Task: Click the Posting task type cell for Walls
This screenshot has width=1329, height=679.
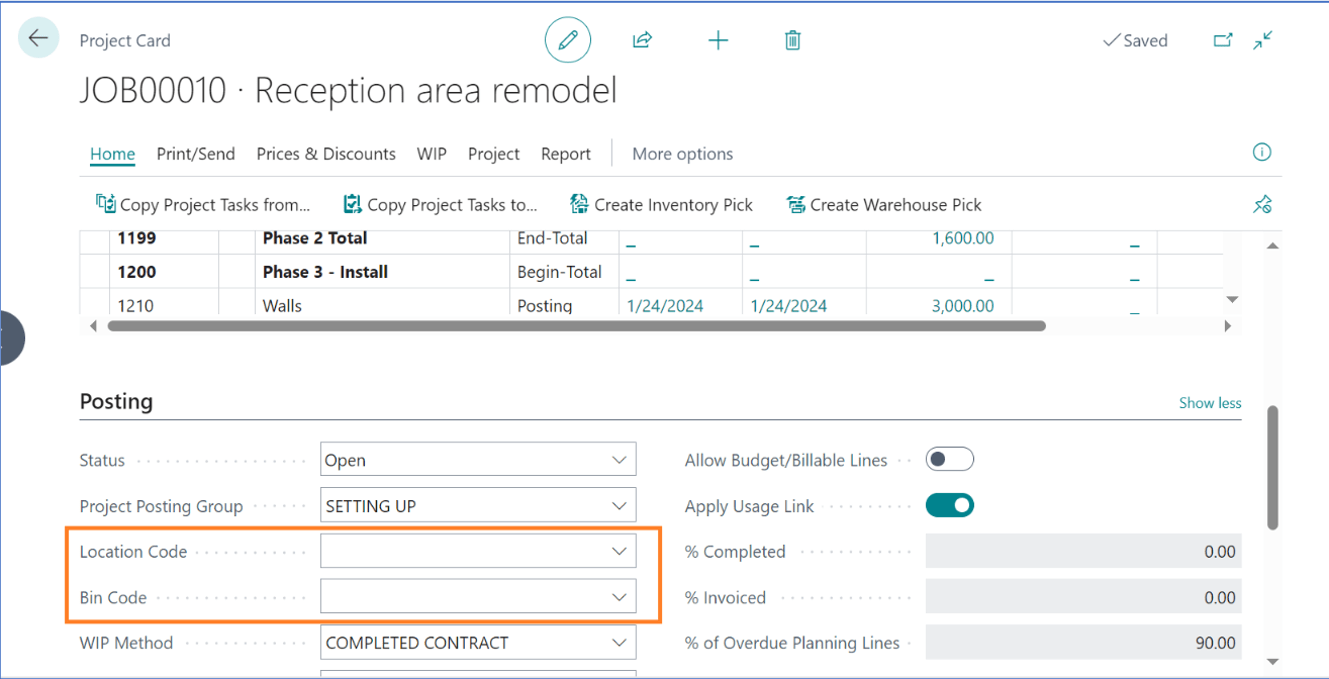Action: [545, 306]
